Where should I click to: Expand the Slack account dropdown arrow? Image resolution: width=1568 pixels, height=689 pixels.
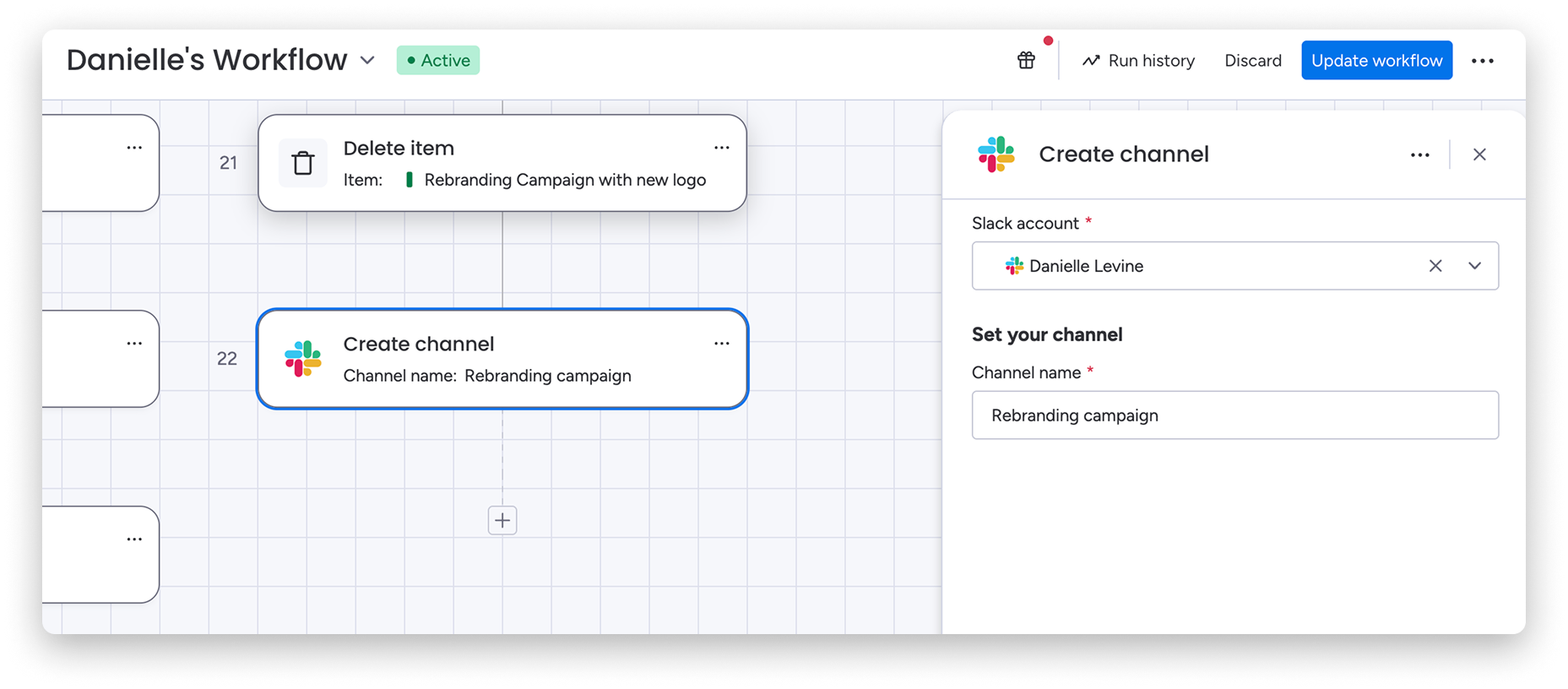coord(1474,266)
